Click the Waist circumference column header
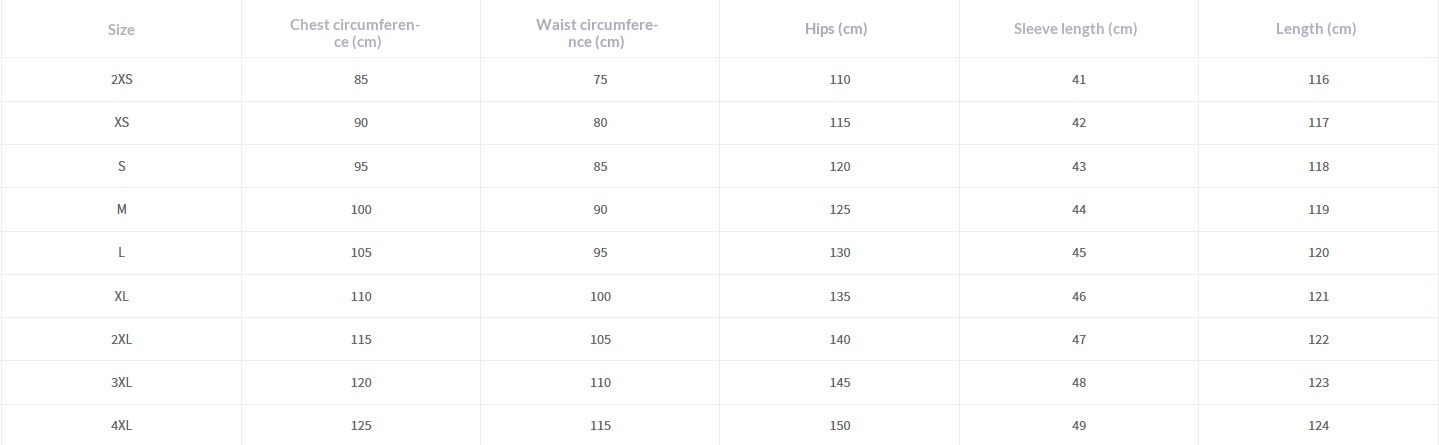Image resolution: width=1439 pixels, height=445 pixels. [x=597, y=33]
